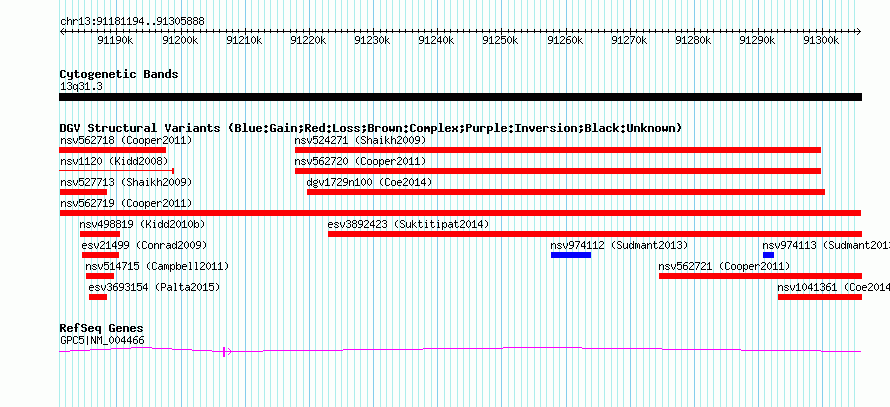
Task: Click the dgv1729n100 red bar
Action: point(566,192)
